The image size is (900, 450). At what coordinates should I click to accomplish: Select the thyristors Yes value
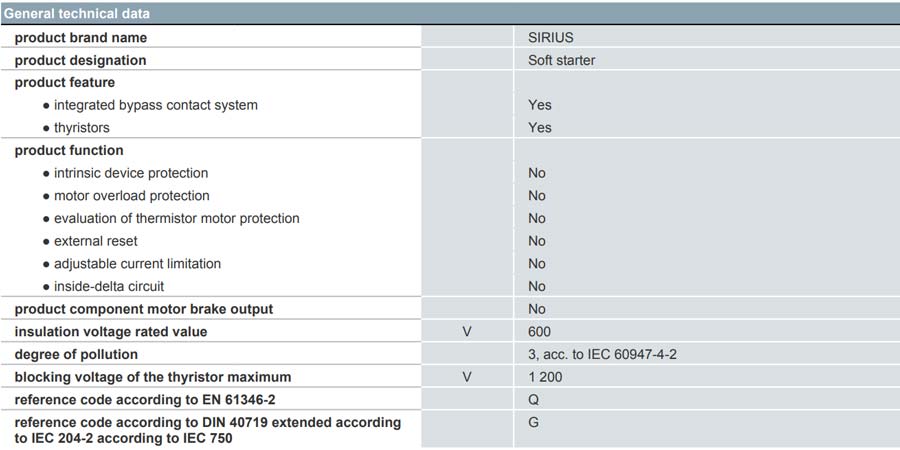point(540,127)
